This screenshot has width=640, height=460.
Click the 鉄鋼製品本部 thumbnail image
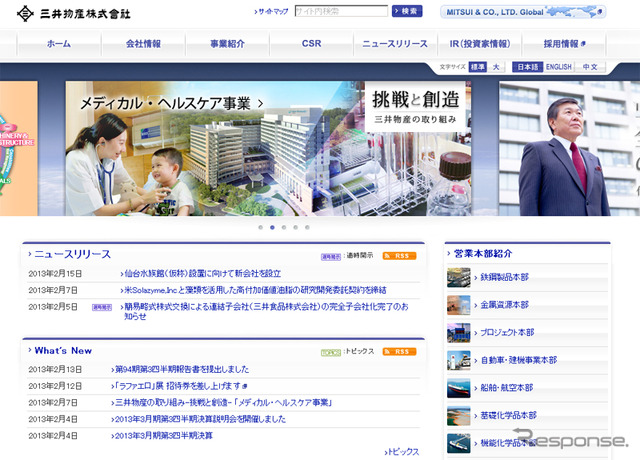tap(458, 278)
